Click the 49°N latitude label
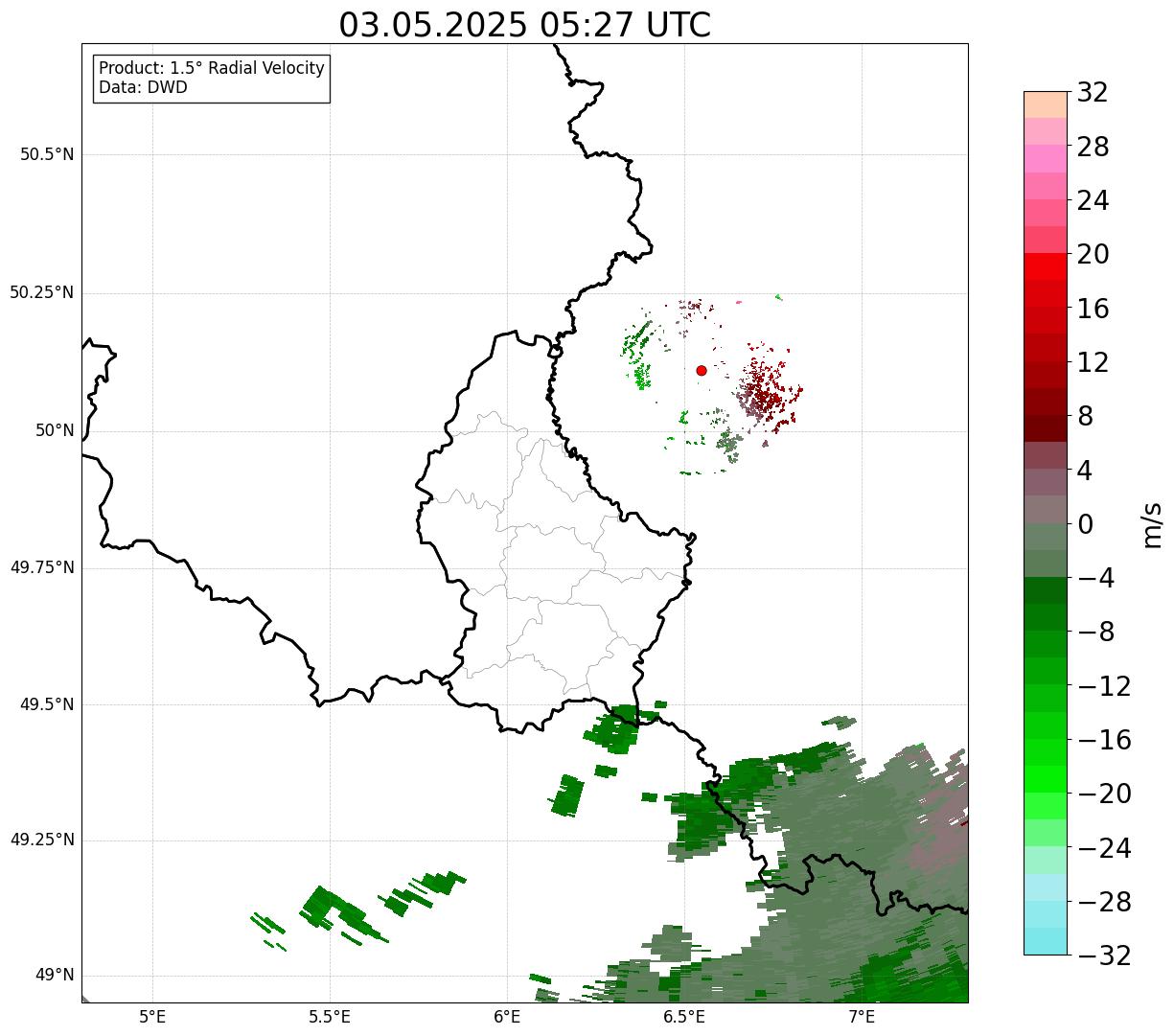 tap(55, 976)
